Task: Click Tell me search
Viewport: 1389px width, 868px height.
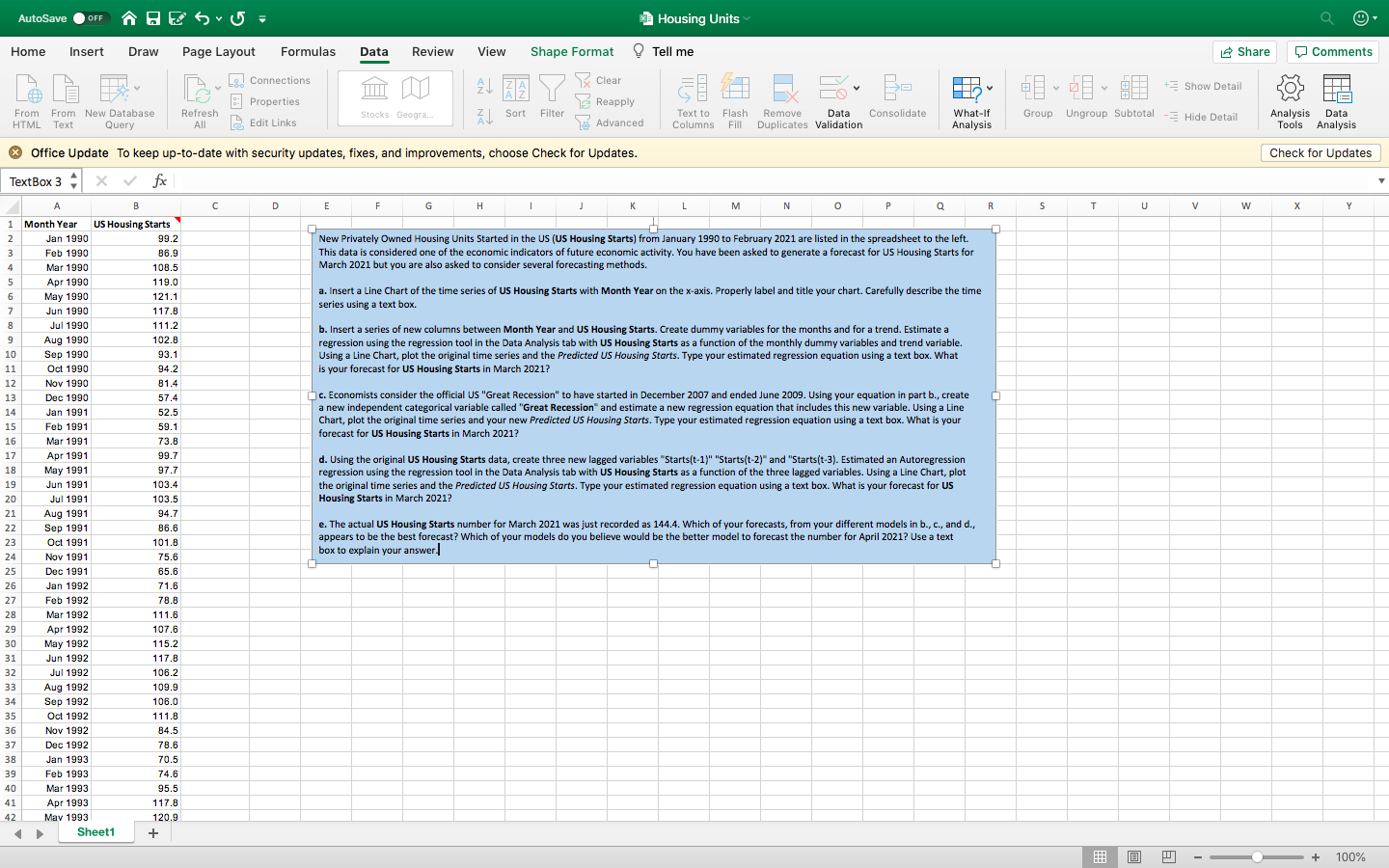Action: pos(664,52)
